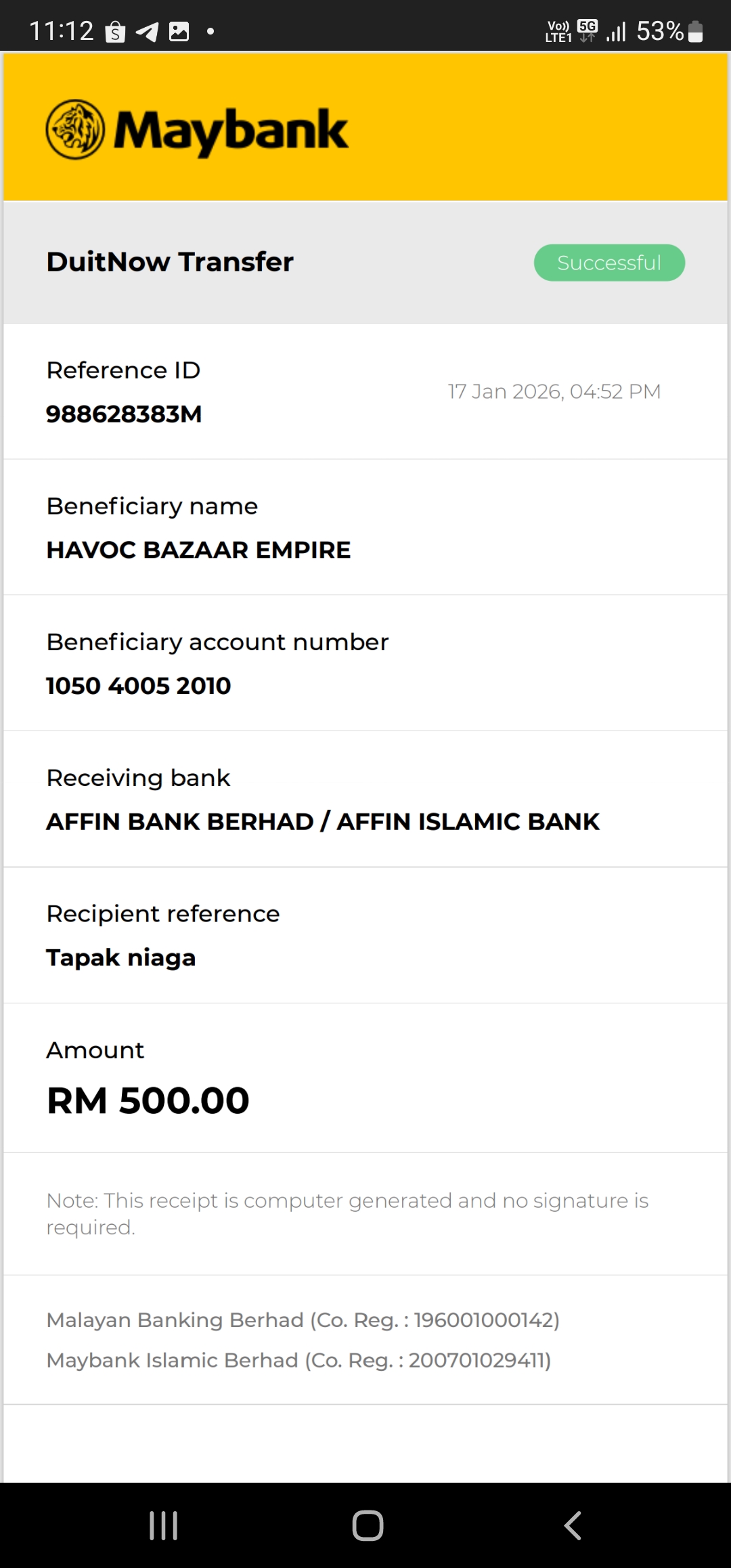Tap the signal strength bars icon
731x1568 pixels.
(616, 32)
